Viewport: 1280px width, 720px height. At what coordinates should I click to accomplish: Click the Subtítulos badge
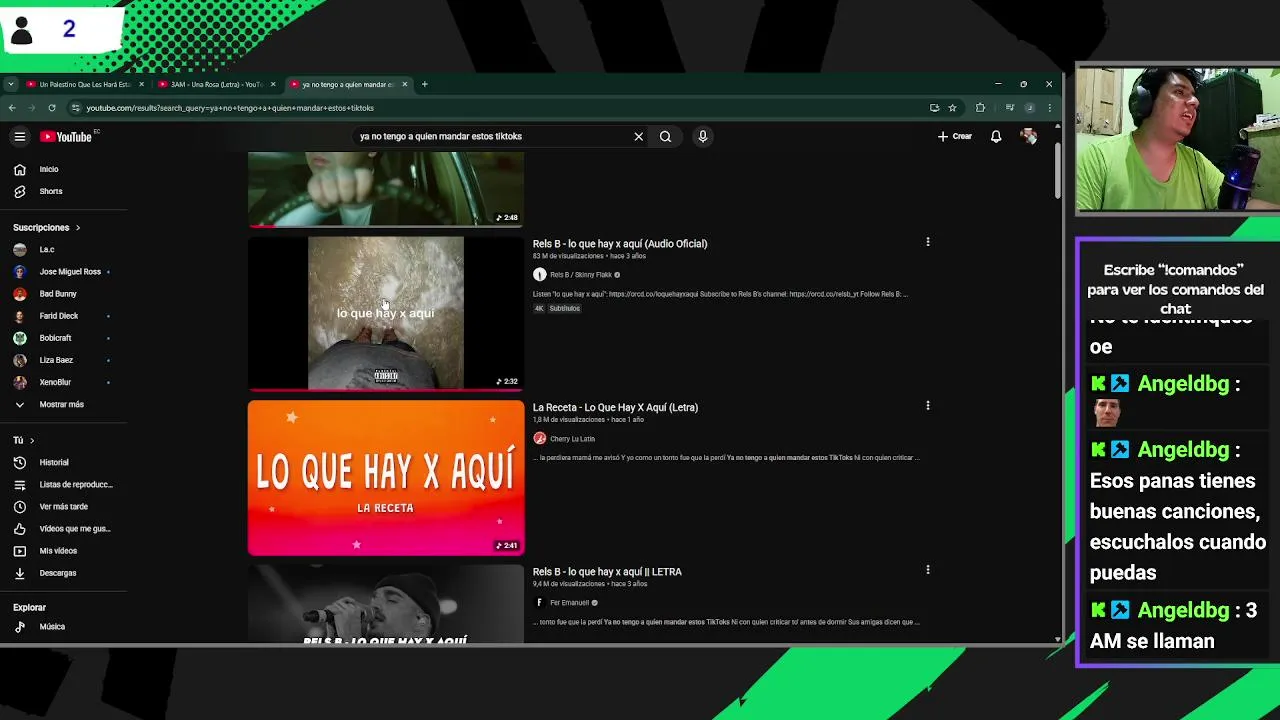click(564, 309)
